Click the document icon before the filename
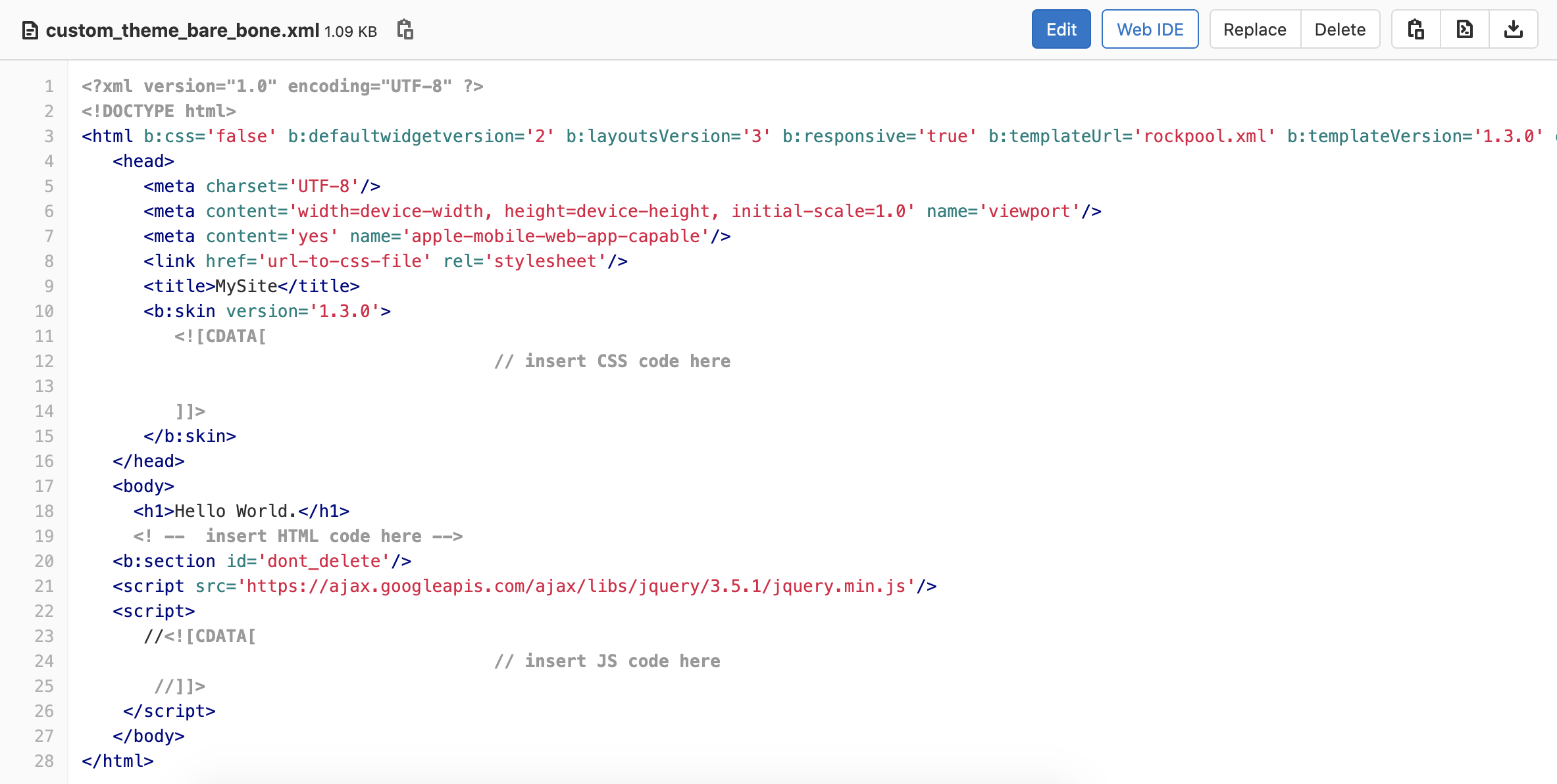1557x784 pixels. [30, 31]
